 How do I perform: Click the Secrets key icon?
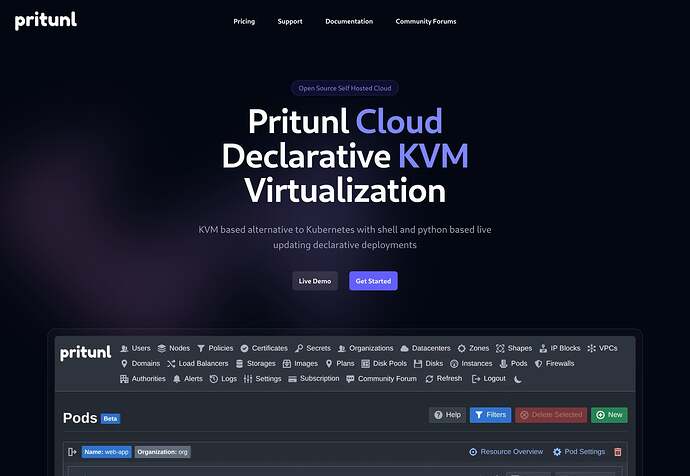(x=299, y=348)
